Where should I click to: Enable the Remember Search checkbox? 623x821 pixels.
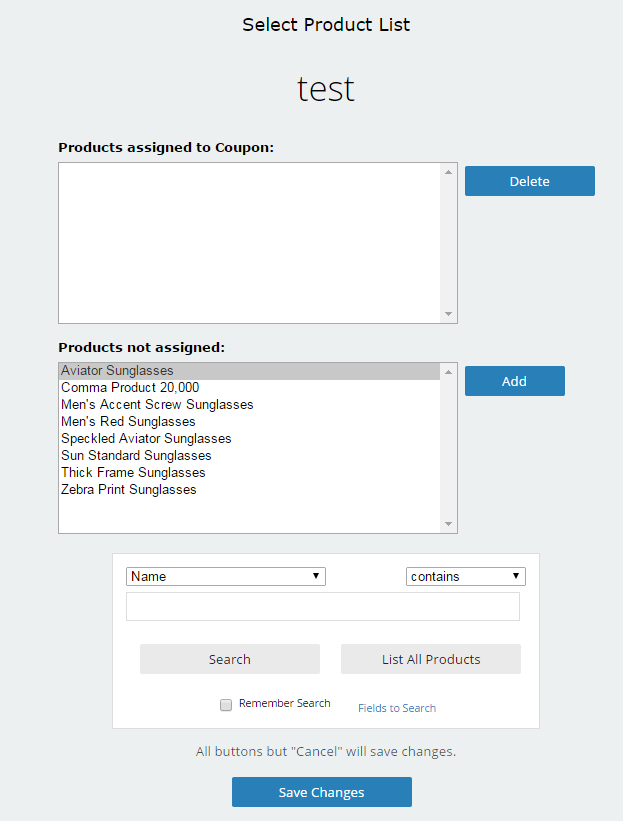coord(226,705)
